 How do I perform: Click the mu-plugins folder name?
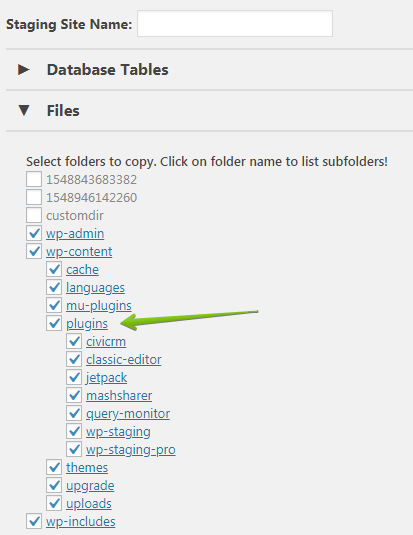[99, 306]
